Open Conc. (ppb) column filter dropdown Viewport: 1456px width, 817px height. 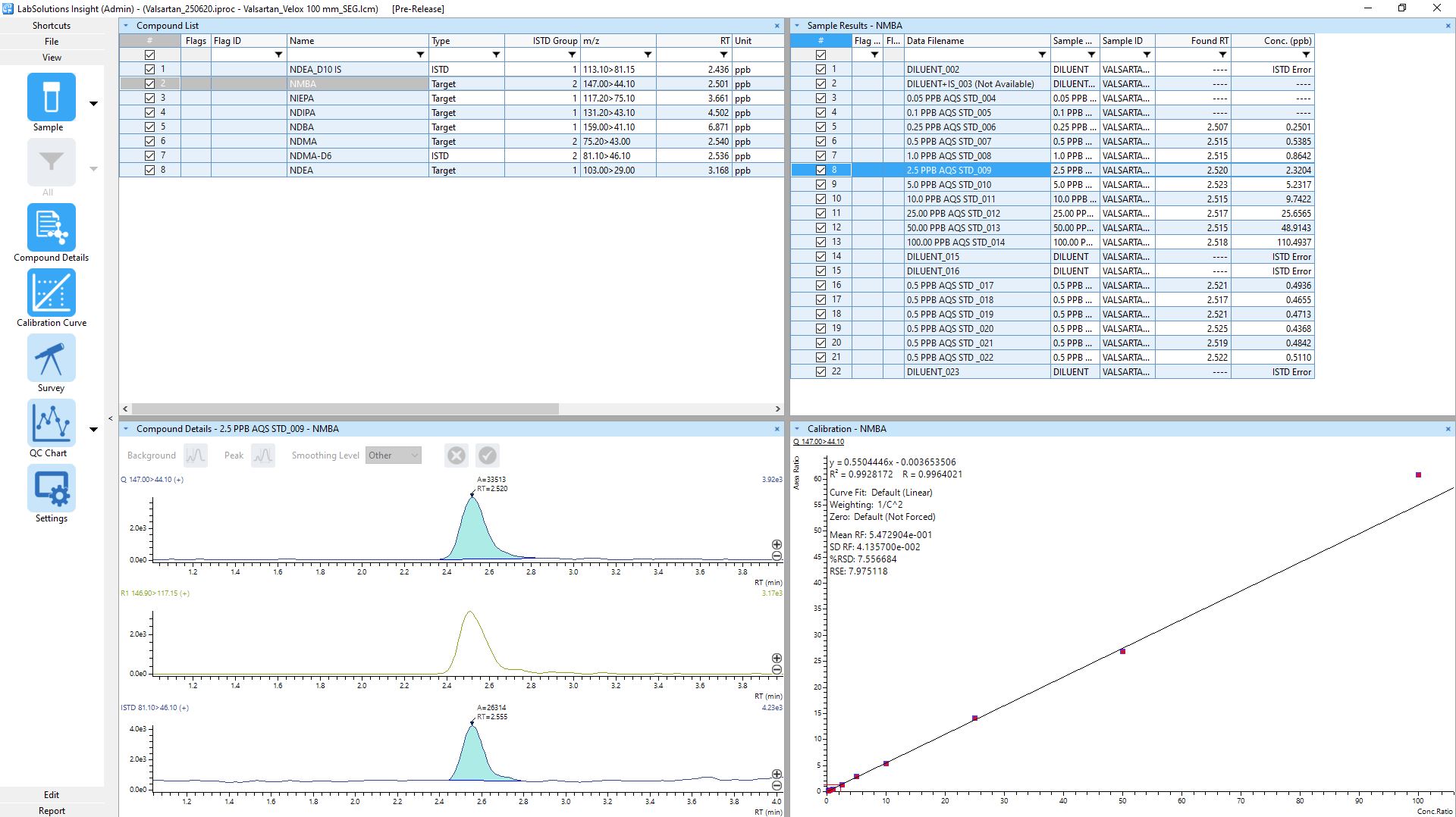pos(1306,55)
